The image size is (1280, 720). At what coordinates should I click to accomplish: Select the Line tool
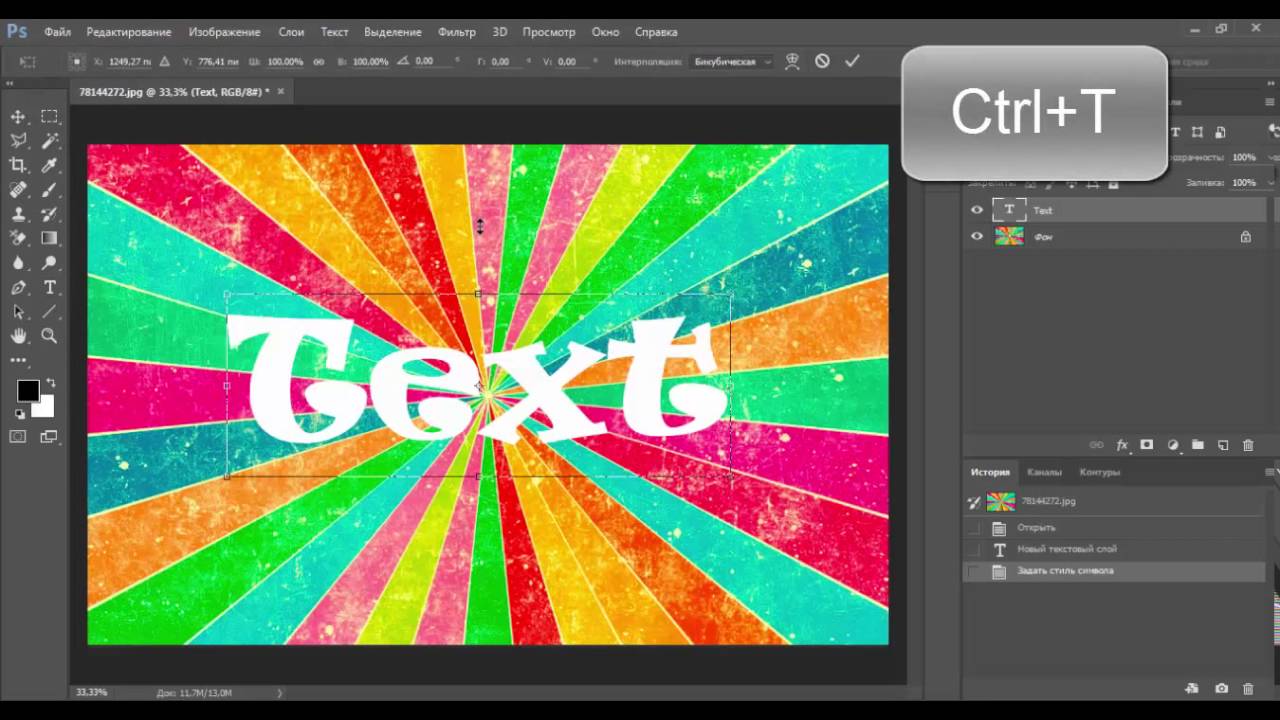(49, 312)
